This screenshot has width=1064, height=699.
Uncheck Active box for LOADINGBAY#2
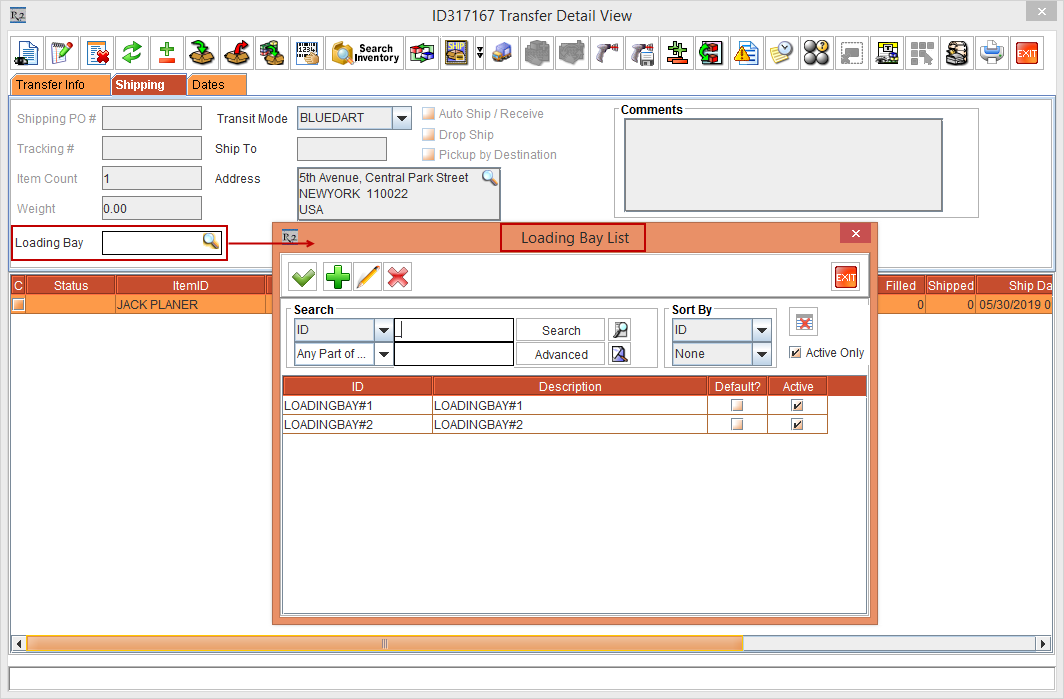797,425
